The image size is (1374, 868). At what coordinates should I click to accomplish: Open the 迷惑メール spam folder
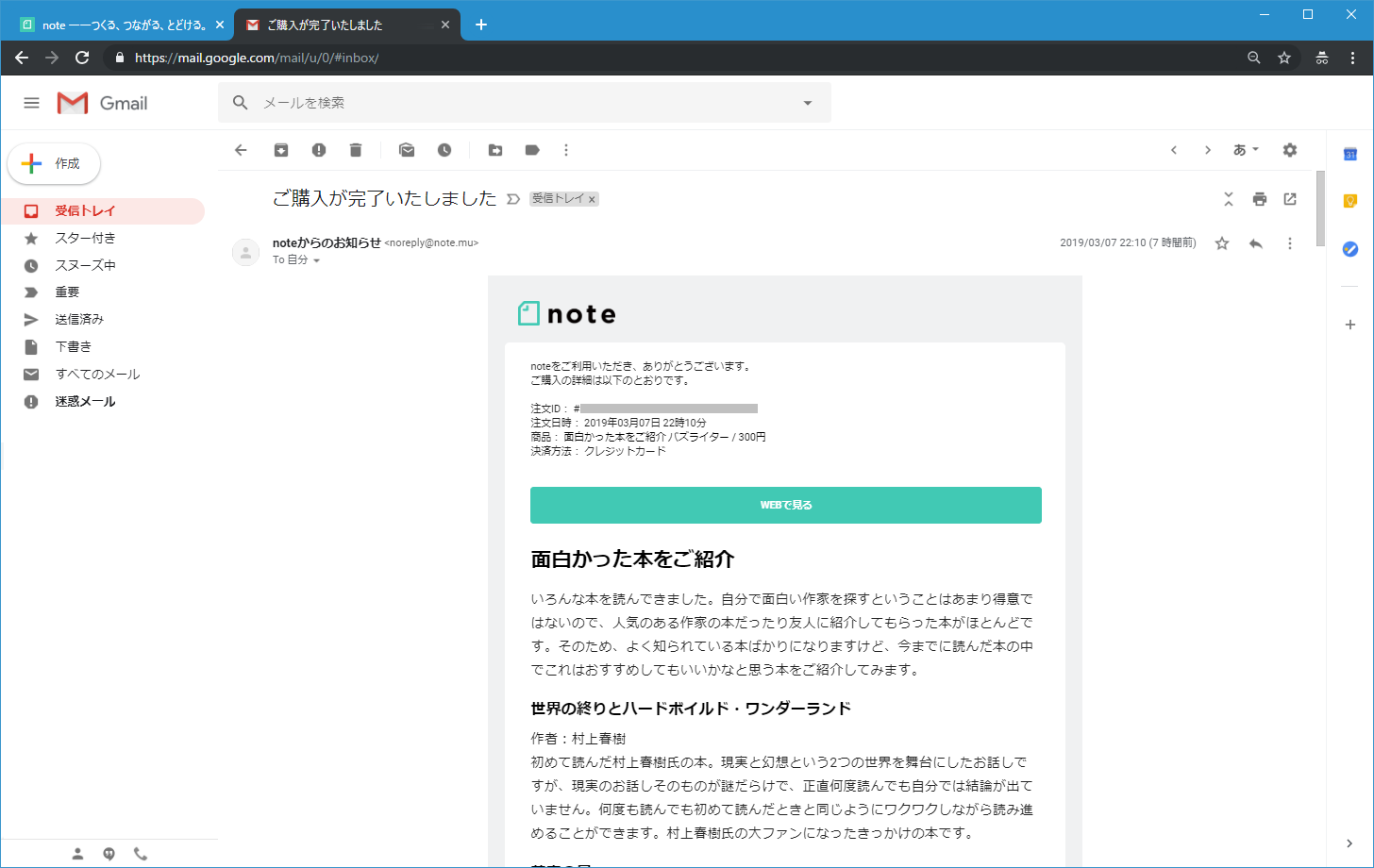coord(103,402)
